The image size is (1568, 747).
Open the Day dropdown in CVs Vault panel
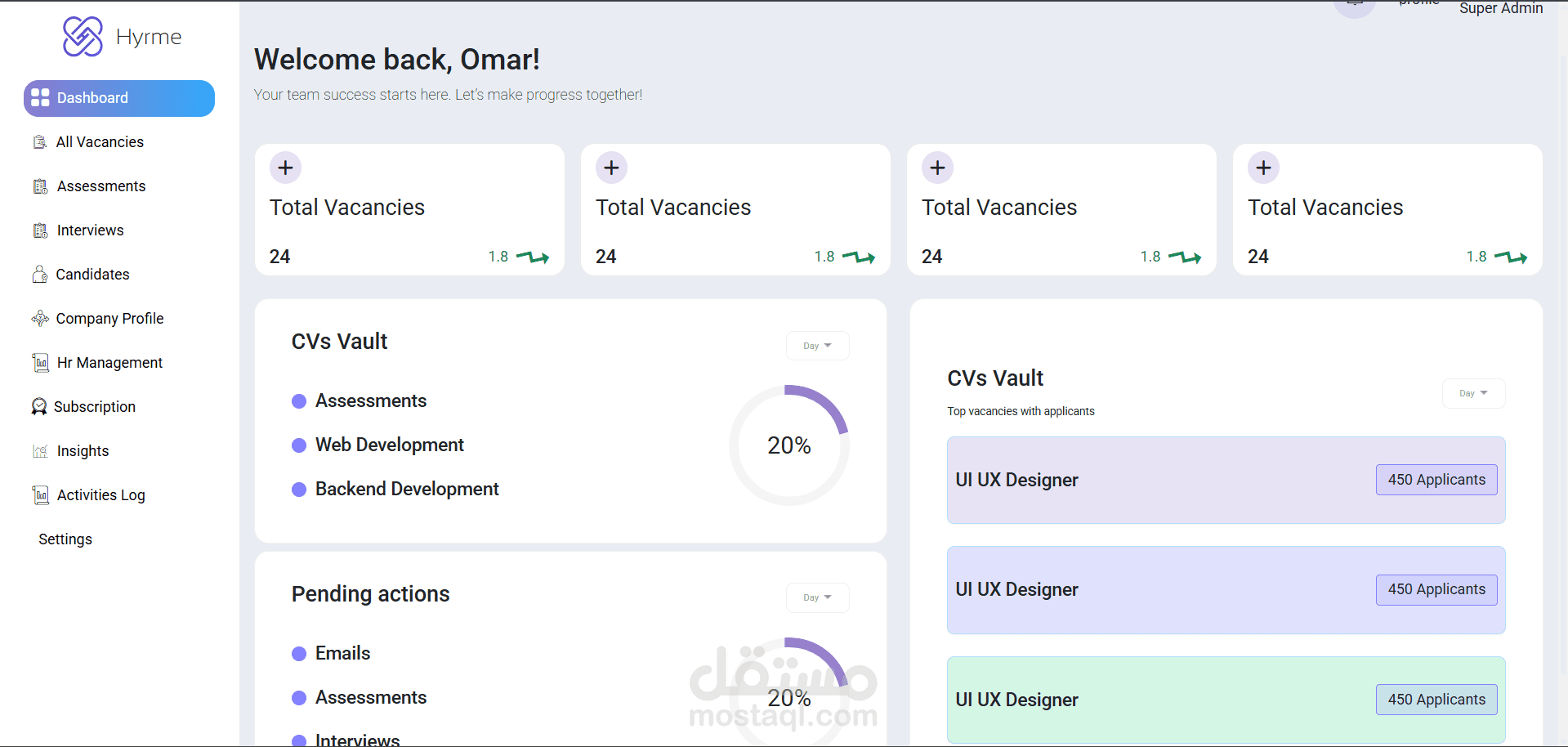pos(816,345)
